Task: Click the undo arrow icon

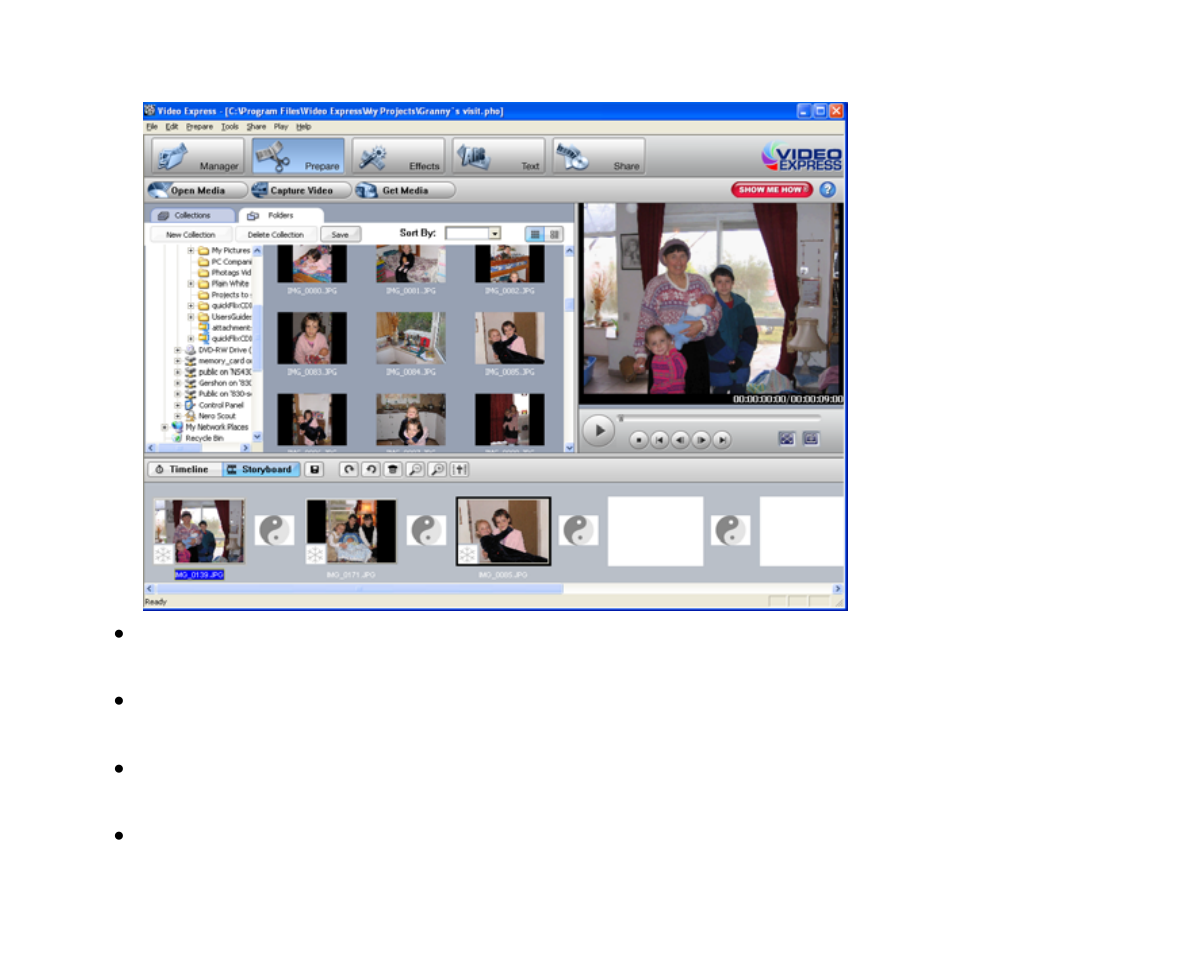Action: [x=371, y=469]
